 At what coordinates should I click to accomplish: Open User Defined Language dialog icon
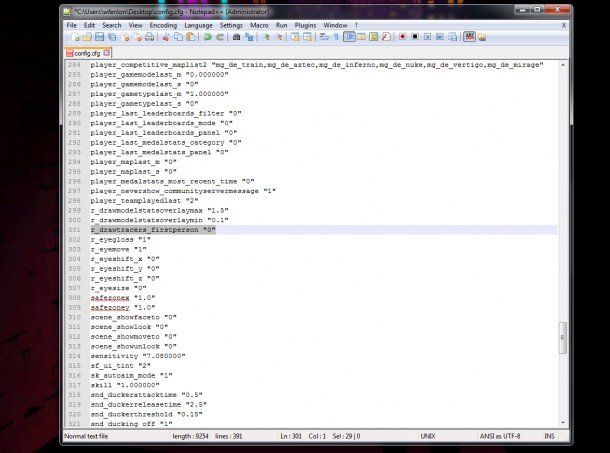pyautogui.click(x=361, y=37)
